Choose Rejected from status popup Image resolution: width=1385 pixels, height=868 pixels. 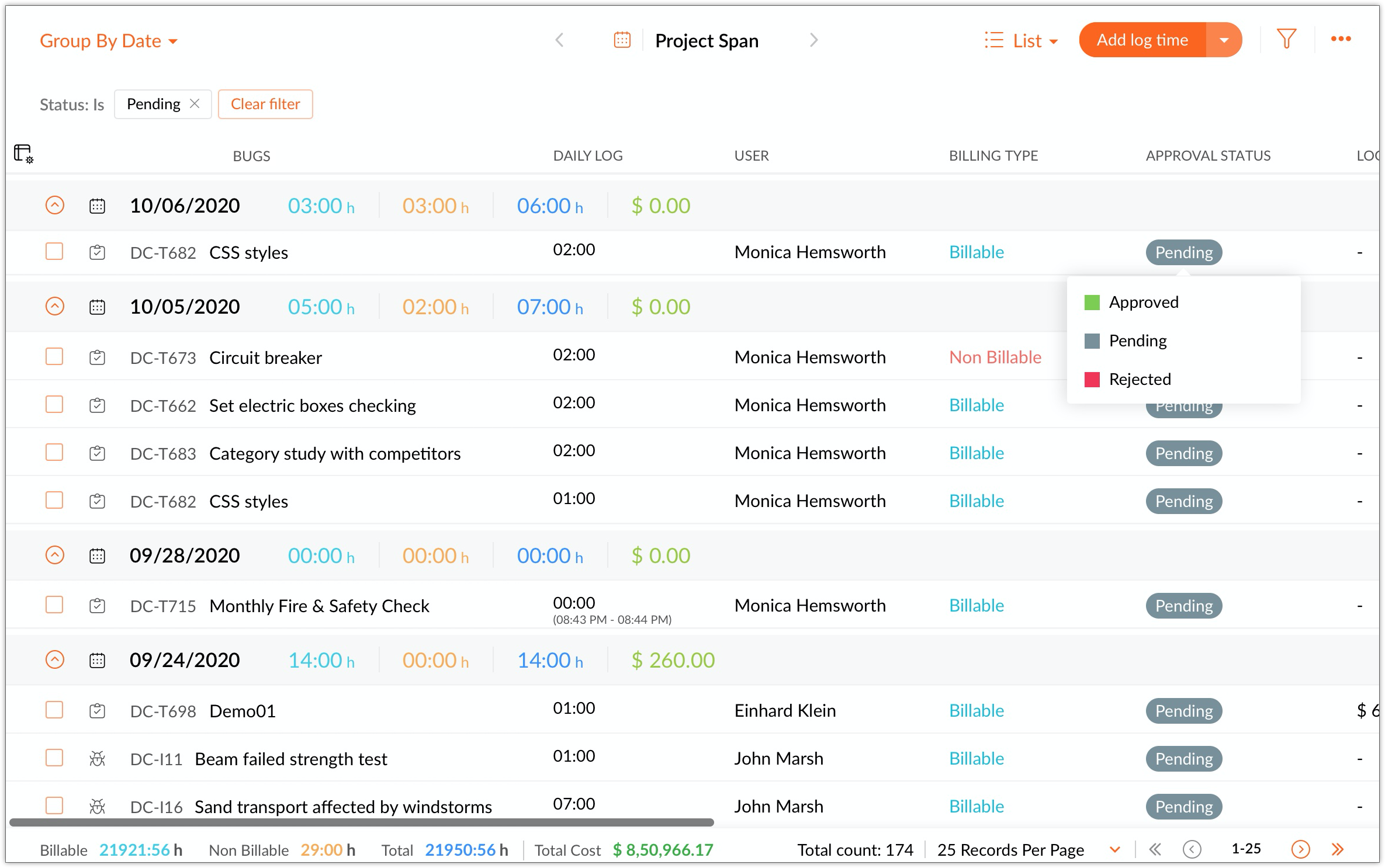1140,380
